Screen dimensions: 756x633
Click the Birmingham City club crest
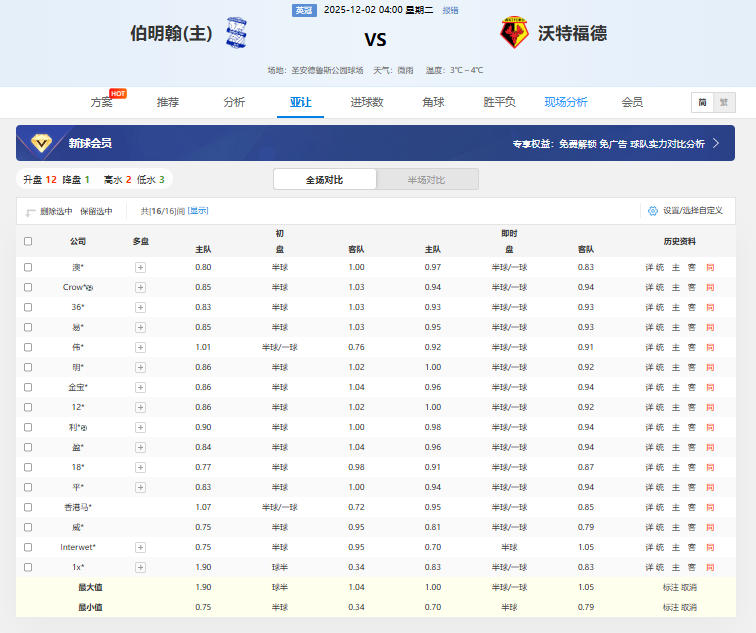[236, 33]
